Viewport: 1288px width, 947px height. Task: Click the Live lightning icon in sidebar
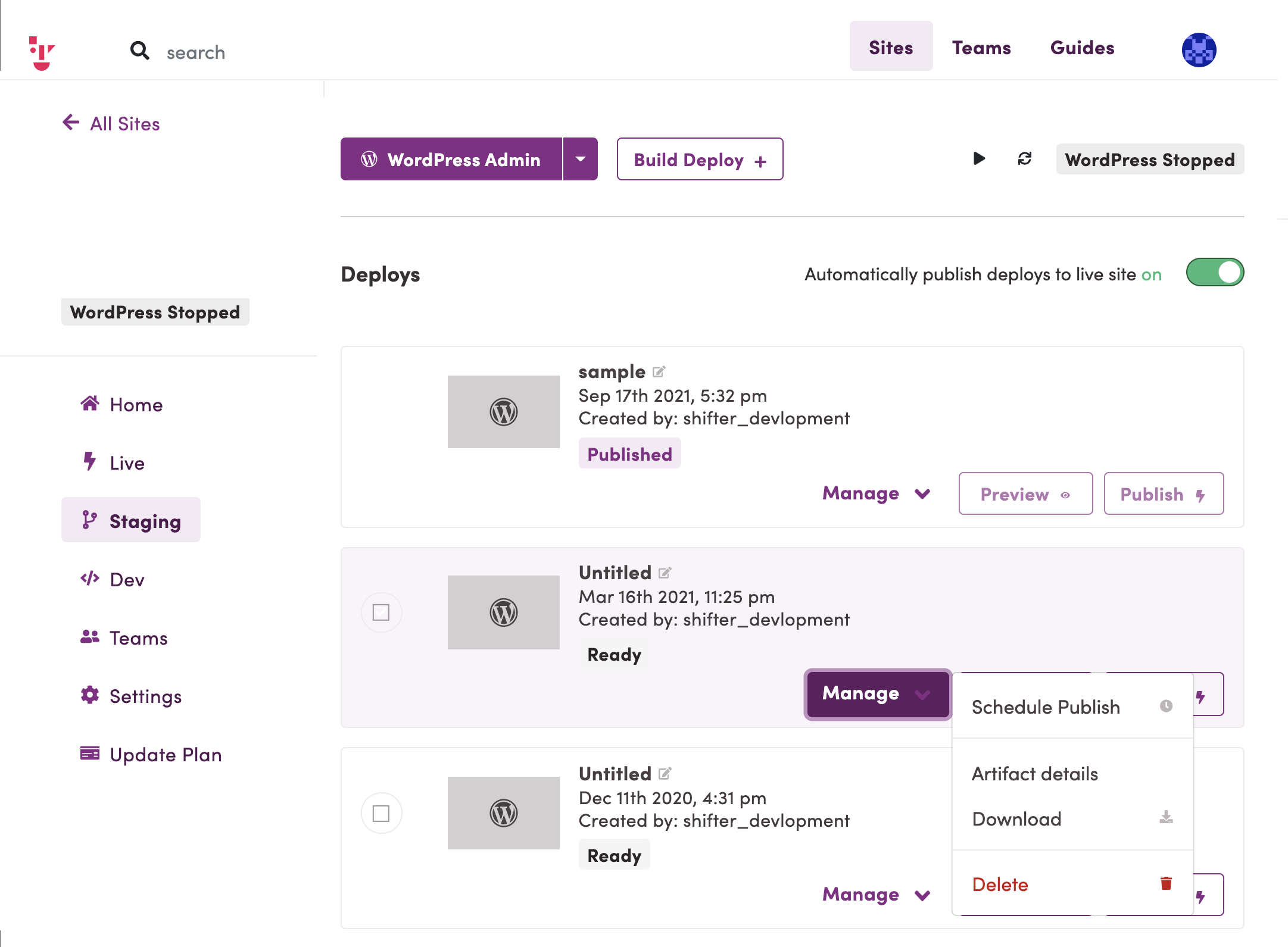pyautogui.click(x=89, y=461)
